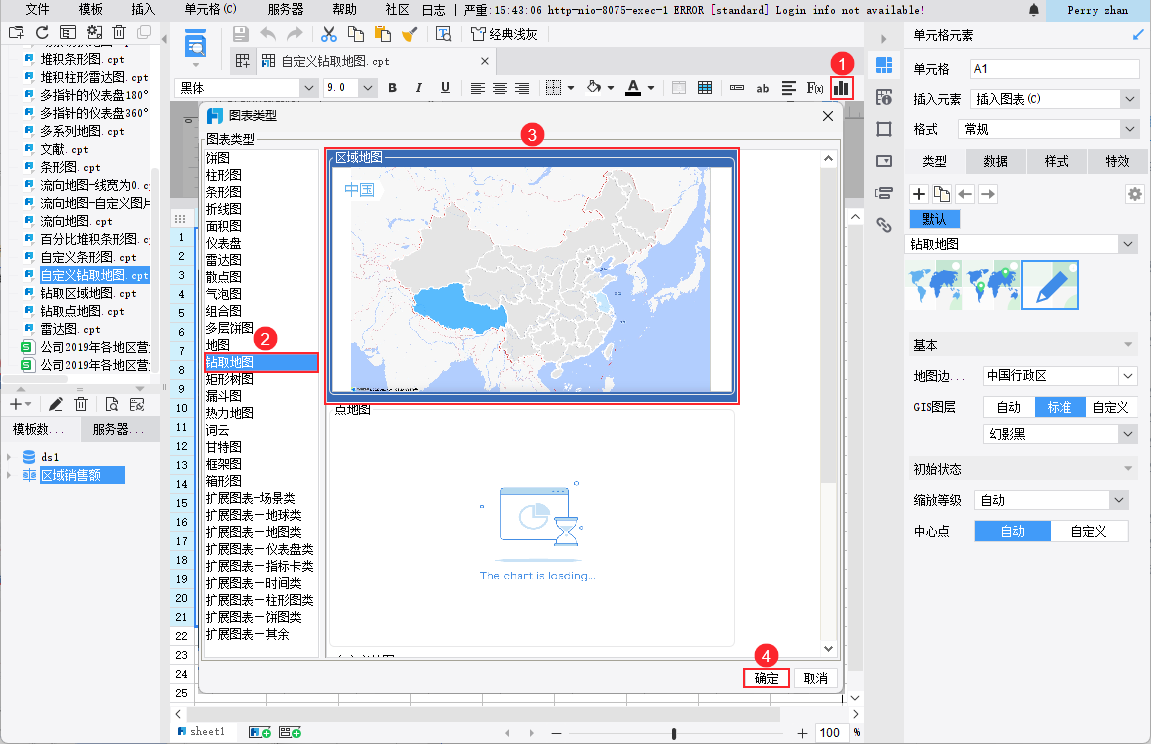Click the insert chart toolbar icon
Viewport: 1151px width, 744px height.
point(841,88)
